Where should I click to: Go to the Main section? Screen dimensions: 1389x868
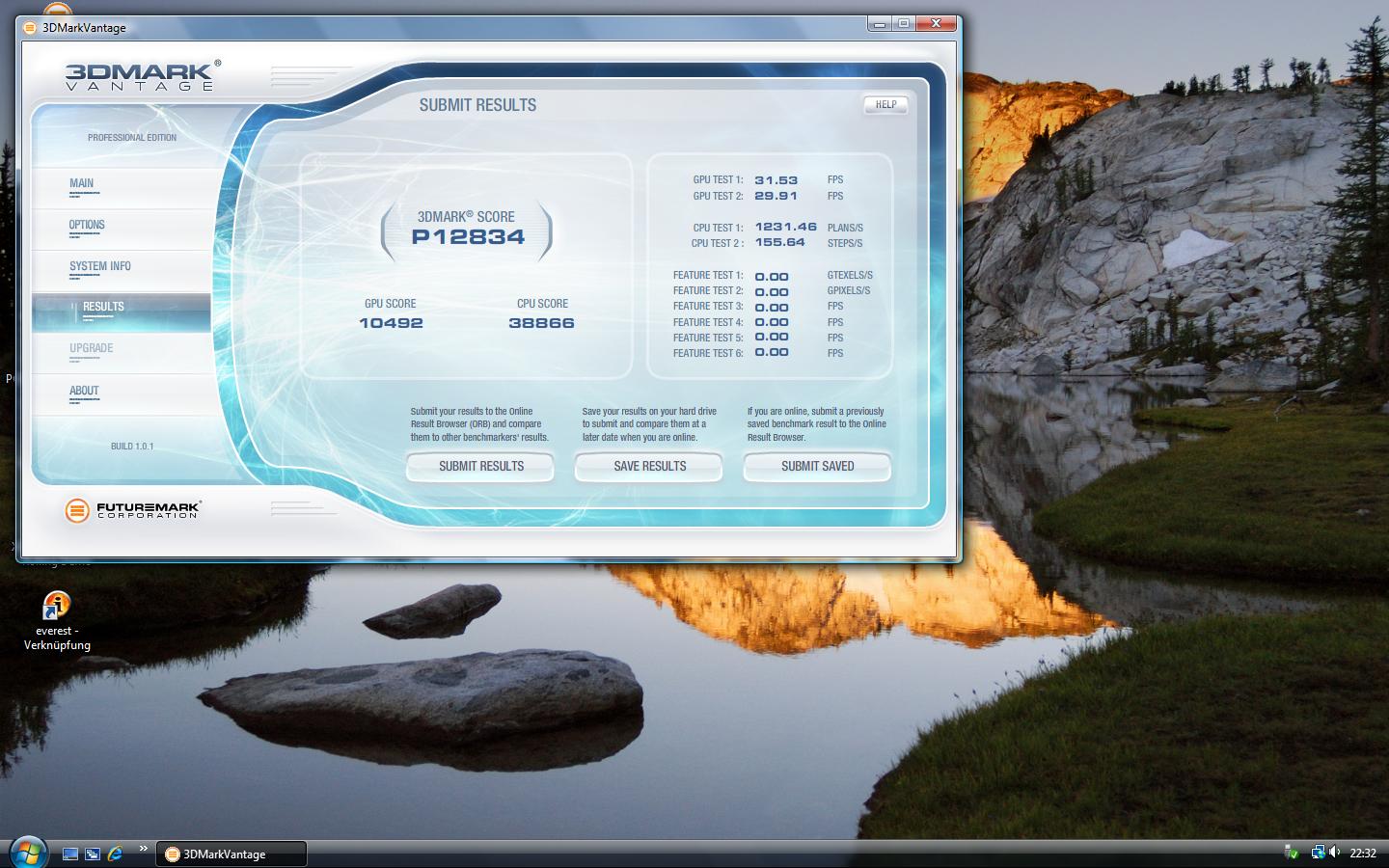pyautogui.click(x=82, y=183)
